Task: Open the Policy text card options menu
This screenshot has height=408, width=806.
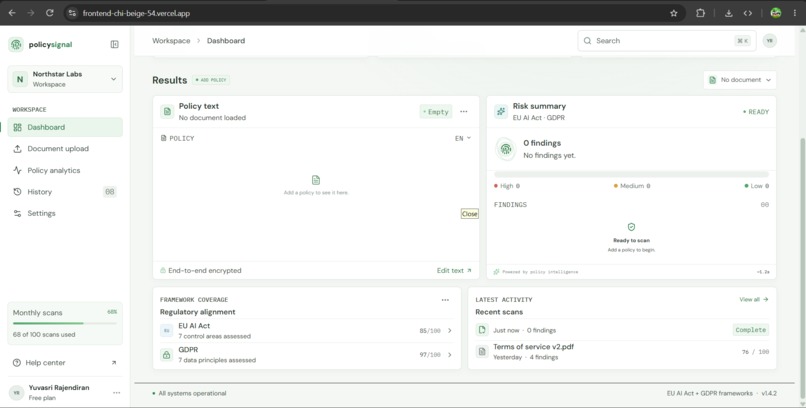Action: click(464, 112)
